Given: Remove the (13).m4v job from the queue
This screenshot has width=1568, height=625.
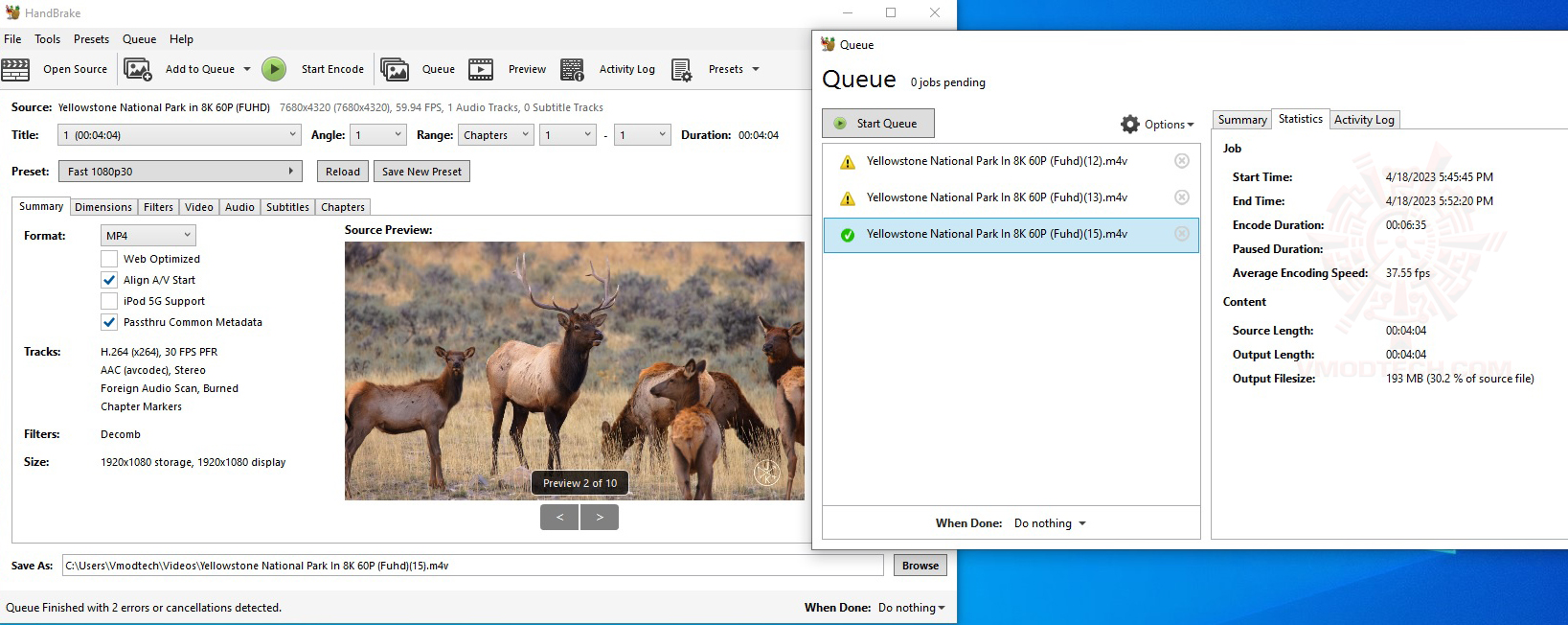Looking at the screenshot, I should point(1182,197).
